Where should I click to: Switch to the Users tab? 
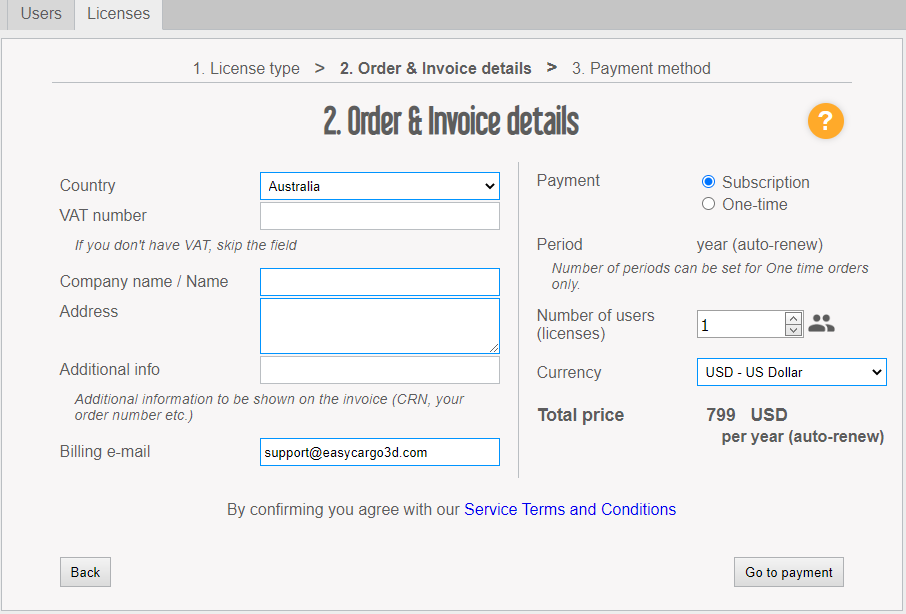click(x=41, y=14)
